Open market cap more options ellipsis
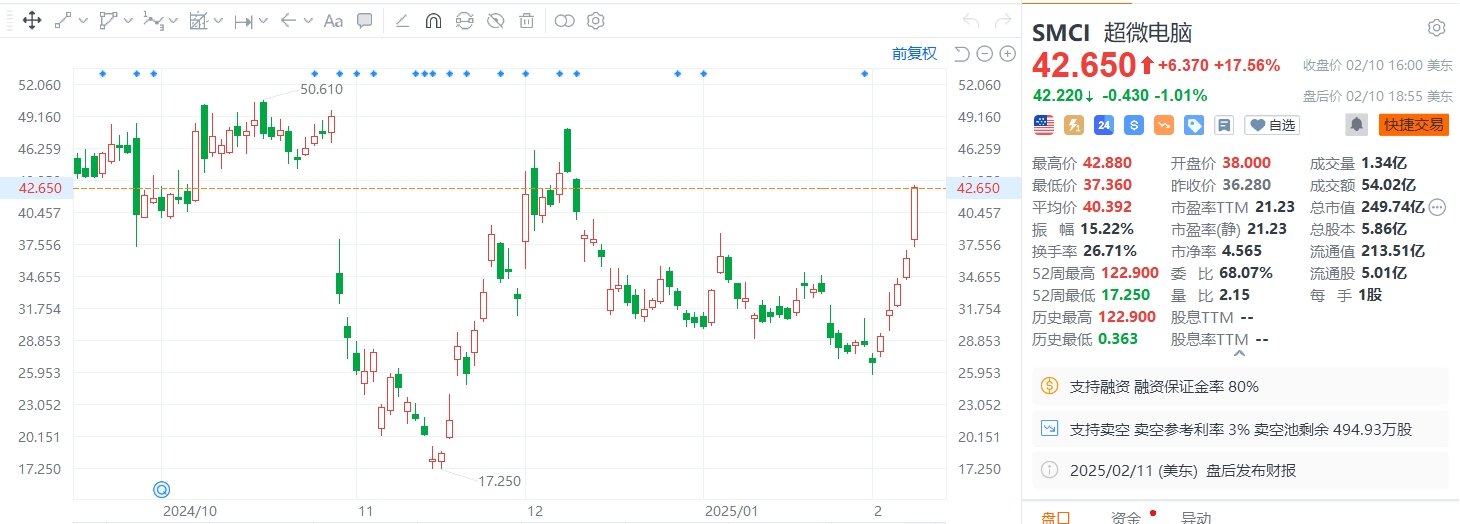Screen dimensions: 1460x524 click(1437, 207)
